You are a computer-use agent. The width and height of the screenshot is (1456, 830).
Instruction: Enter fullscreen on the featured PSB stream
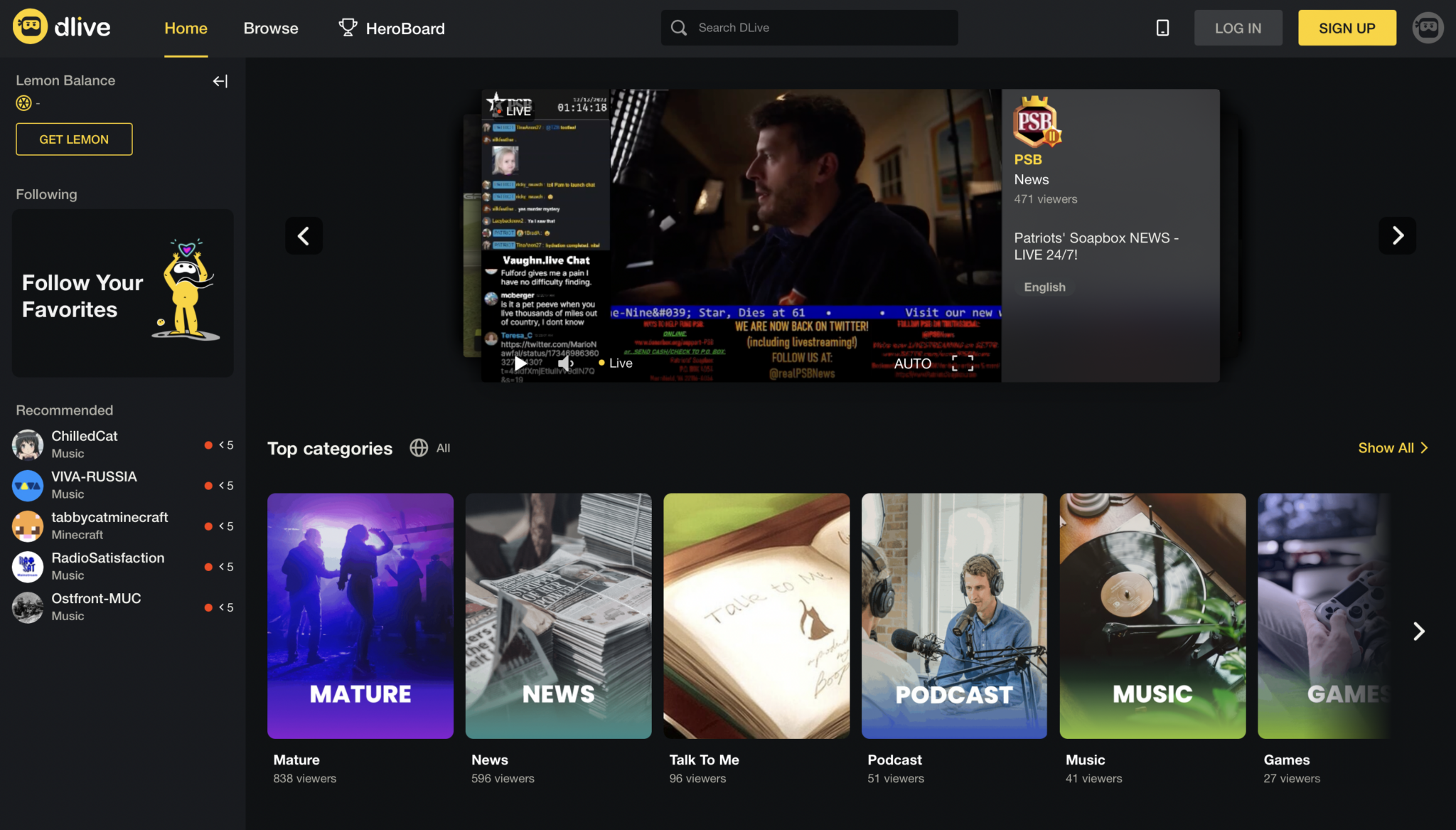pos(963,363)
